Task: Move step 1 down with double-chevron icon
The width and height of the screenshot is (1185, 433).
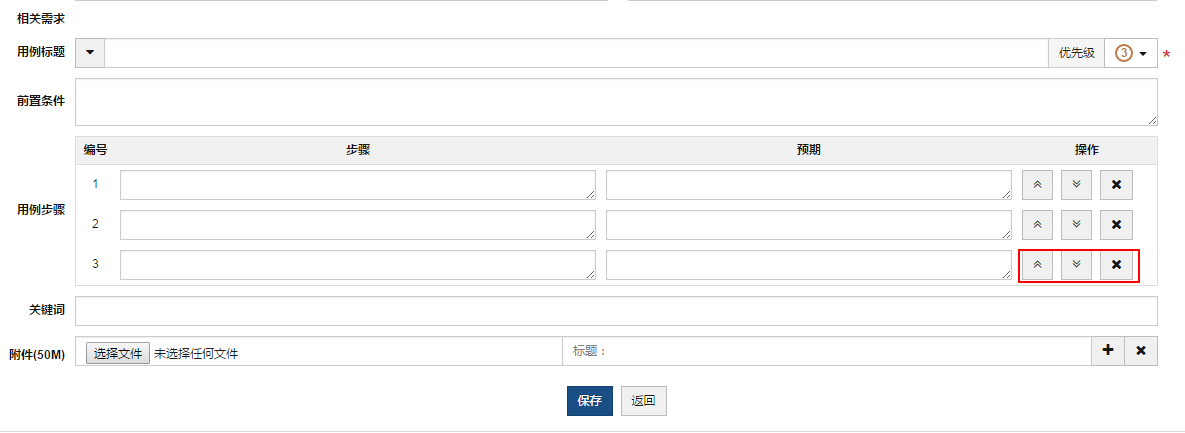Action: [x=1076, y=185]
